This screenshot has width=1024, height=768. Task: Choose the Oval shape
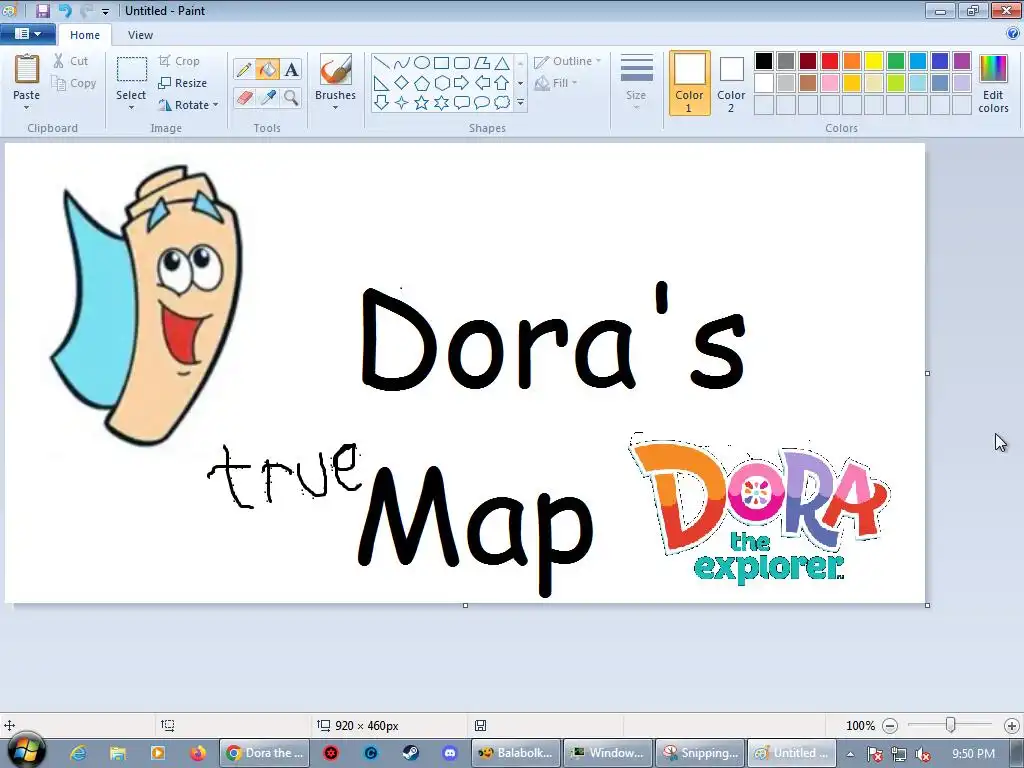[x=422, y=63]
